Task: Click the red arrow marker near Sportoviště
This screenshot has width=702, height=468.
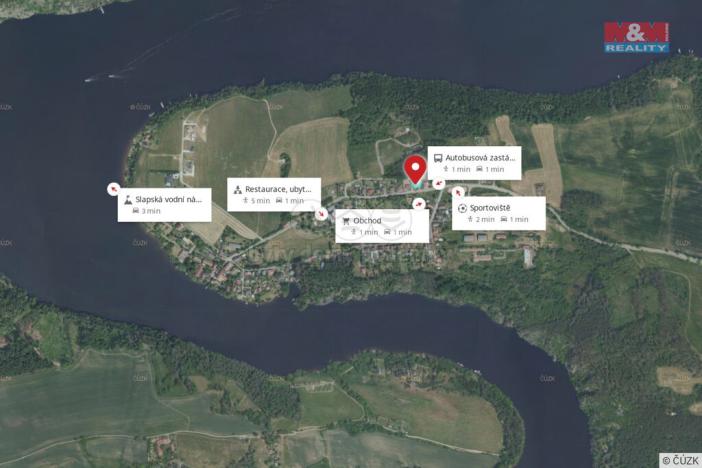Action: 458,193
